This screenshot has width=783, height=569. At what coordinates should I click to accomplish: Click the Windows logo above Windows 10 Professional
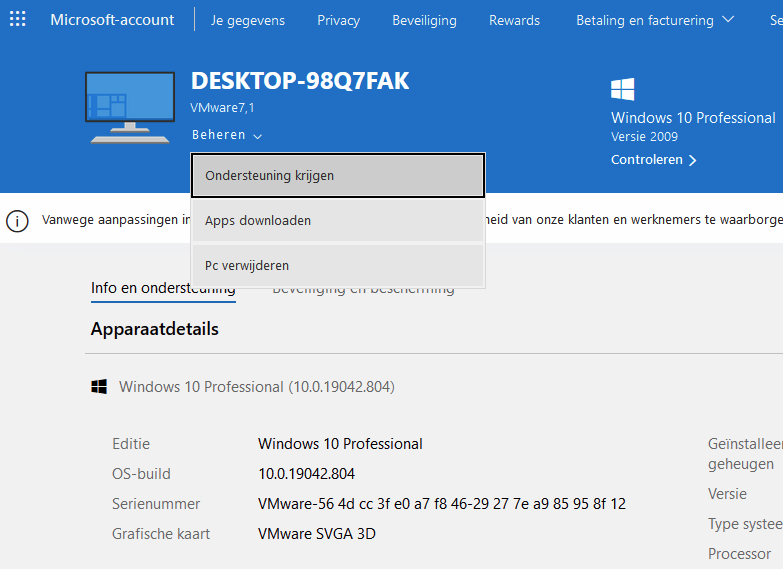[622, 89]
